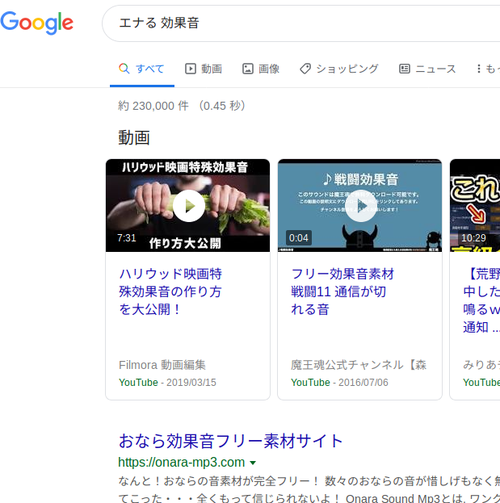
Task: Click the https://onara-mp3.com URL
Action: pyautogui.click(x=182, y=463)
